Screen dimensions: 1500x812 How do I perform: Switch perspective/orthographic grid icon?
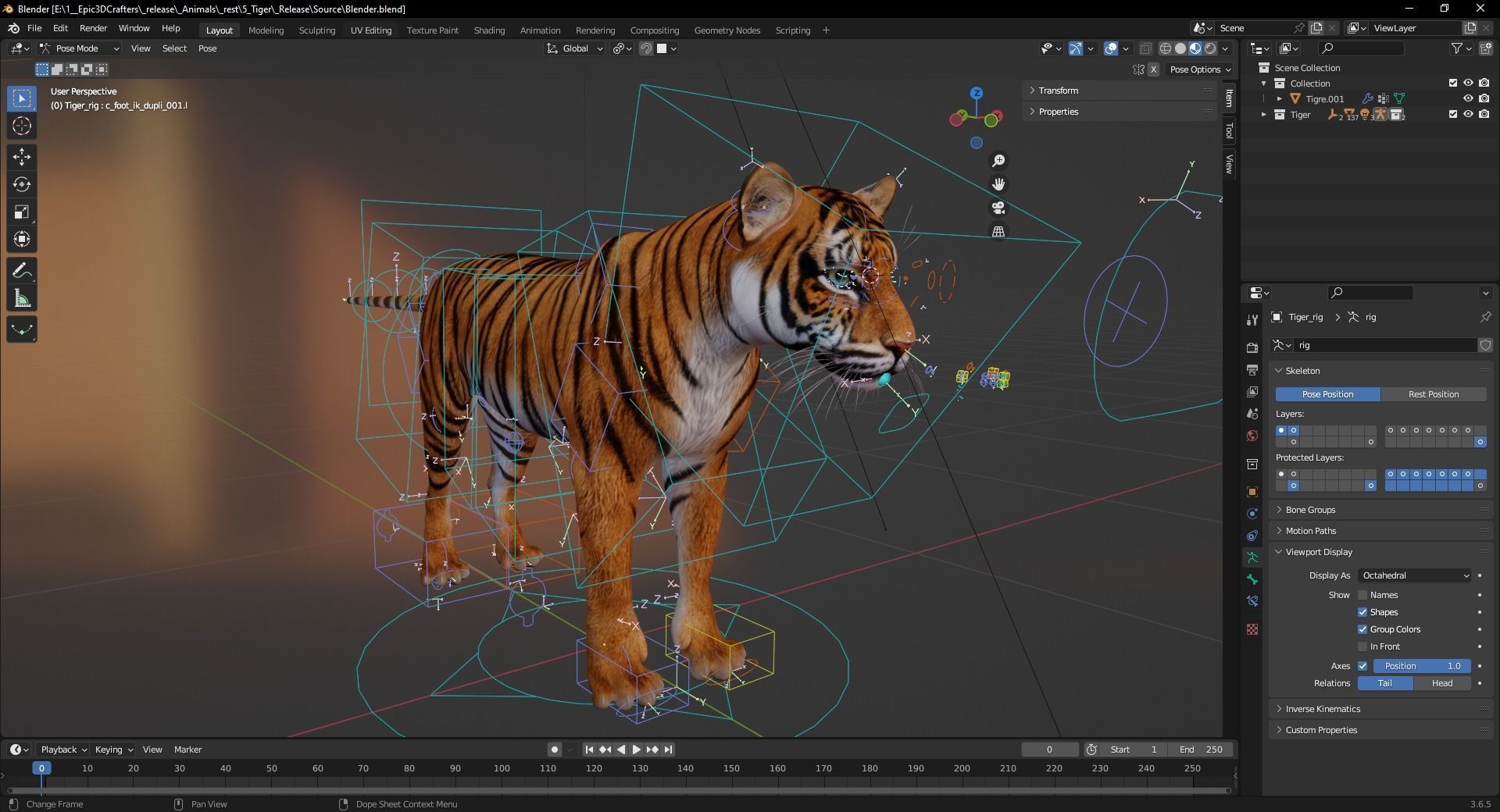coord(998,231)
